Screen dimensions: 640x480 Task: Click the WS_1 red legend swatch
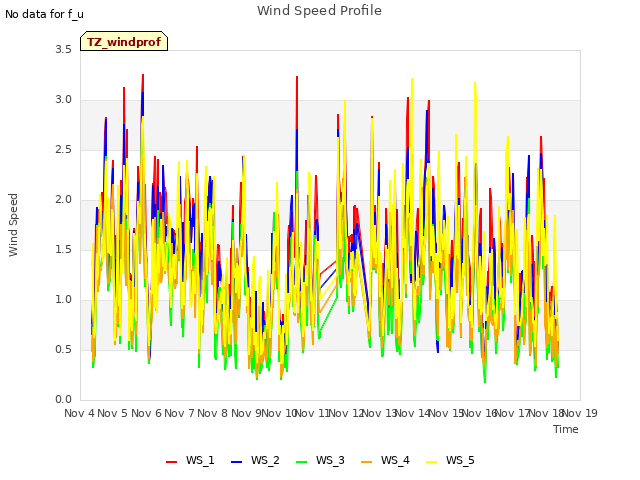pyautogui.click(x=171, y=462)
